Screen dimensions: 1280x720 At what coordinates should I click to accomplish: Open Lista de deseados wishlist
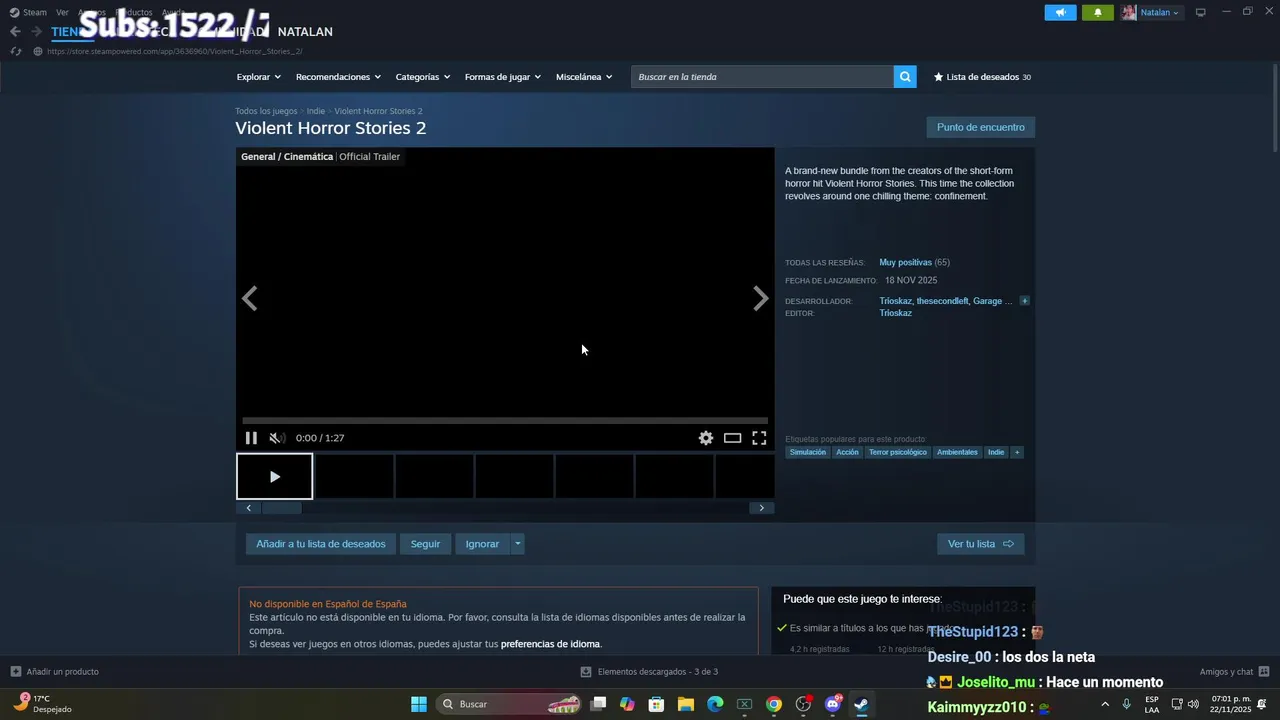point(982,77)
